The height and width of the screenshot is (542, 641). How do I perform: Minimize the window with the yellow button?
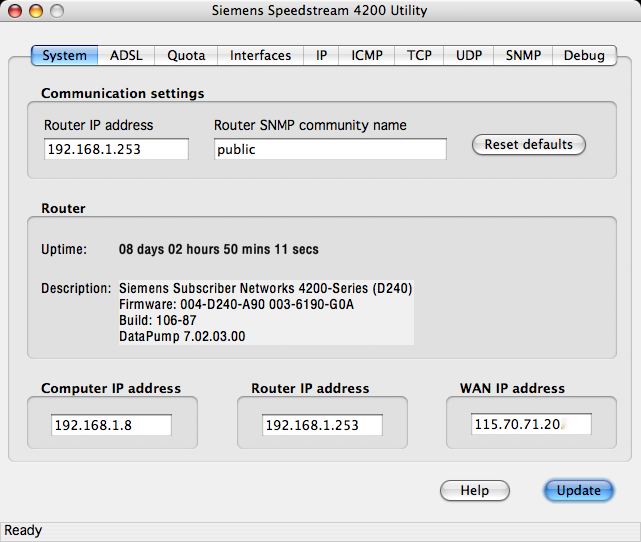point(36,11)
